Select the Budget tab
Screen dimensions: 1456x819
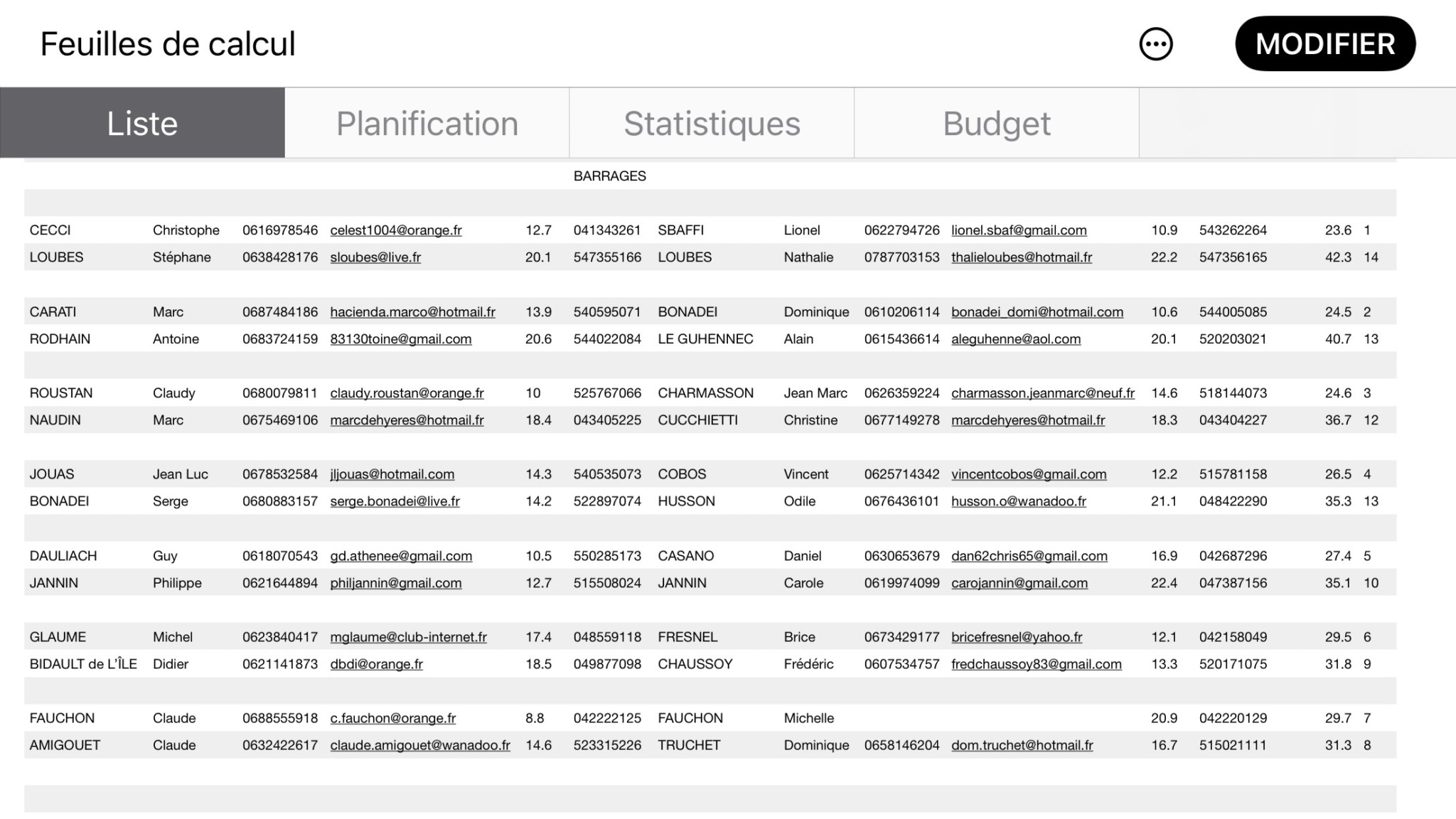(997, 123)
